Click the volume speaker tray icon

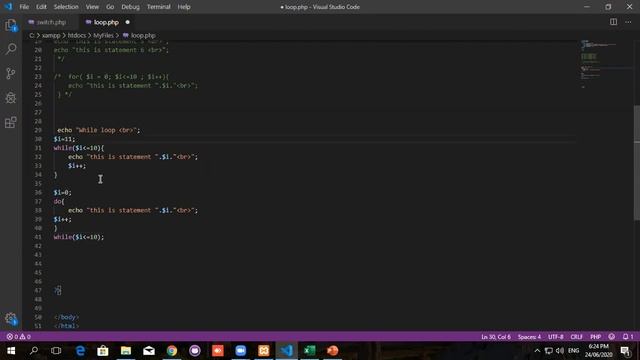point(560,351)
